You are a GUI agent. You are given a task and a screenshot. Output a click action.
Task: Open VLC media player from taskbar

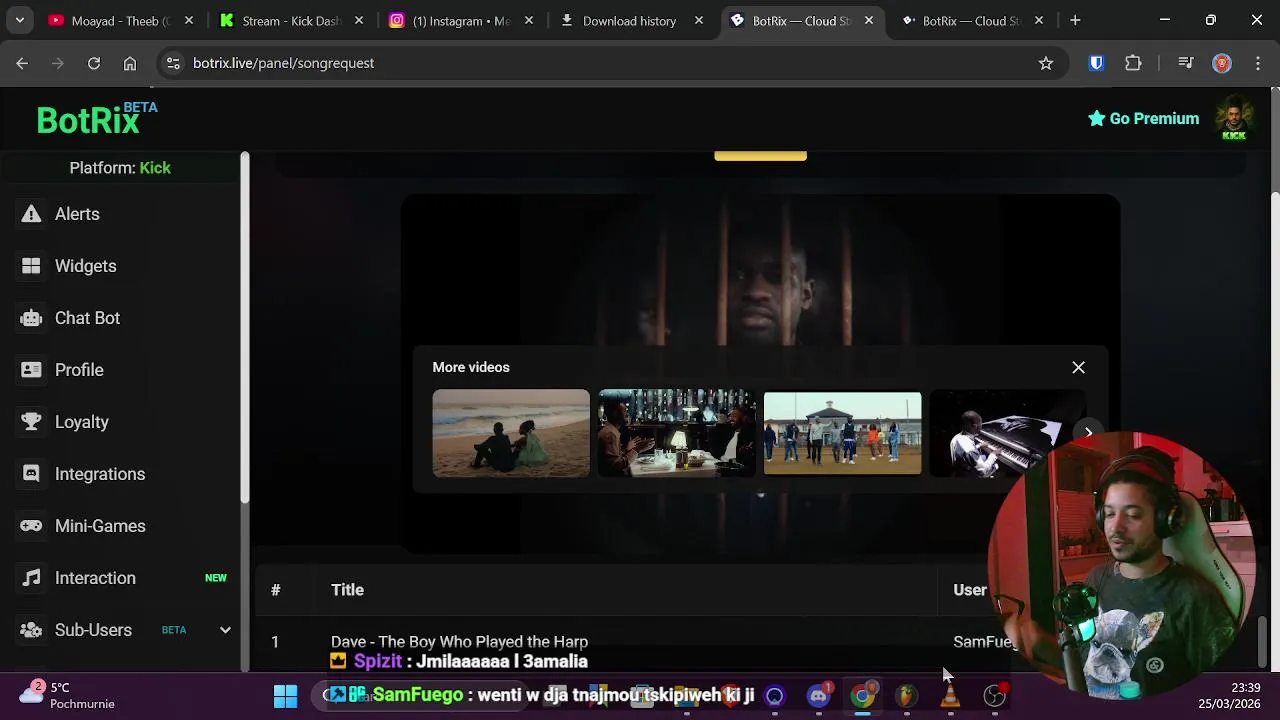pyautogui.click(x=950, y=696)
